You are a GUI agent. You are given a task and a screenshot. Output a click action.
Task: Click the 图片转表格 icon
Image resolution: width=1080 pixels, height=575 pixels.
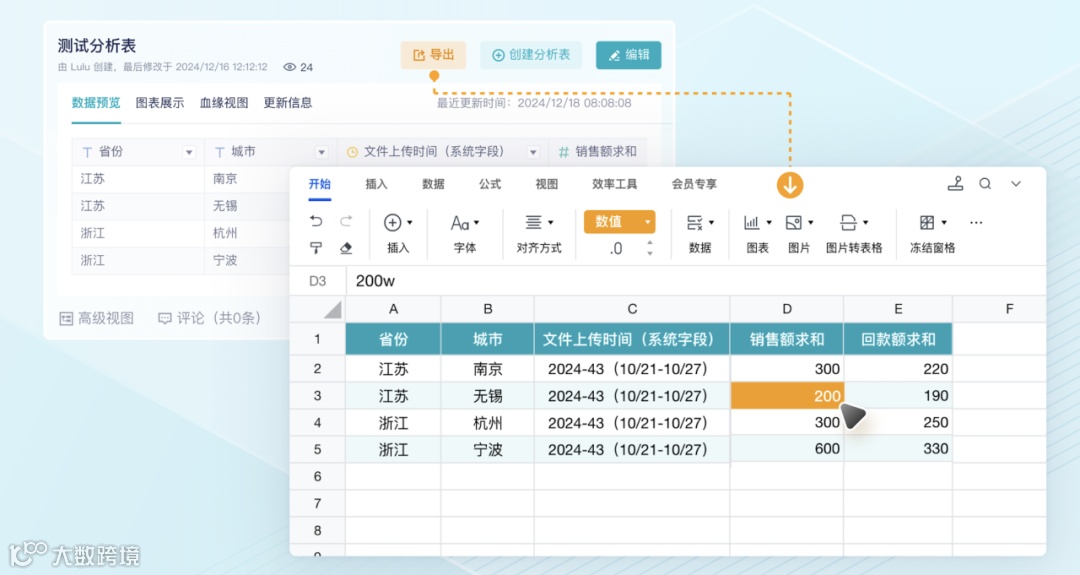pos(849,222)
